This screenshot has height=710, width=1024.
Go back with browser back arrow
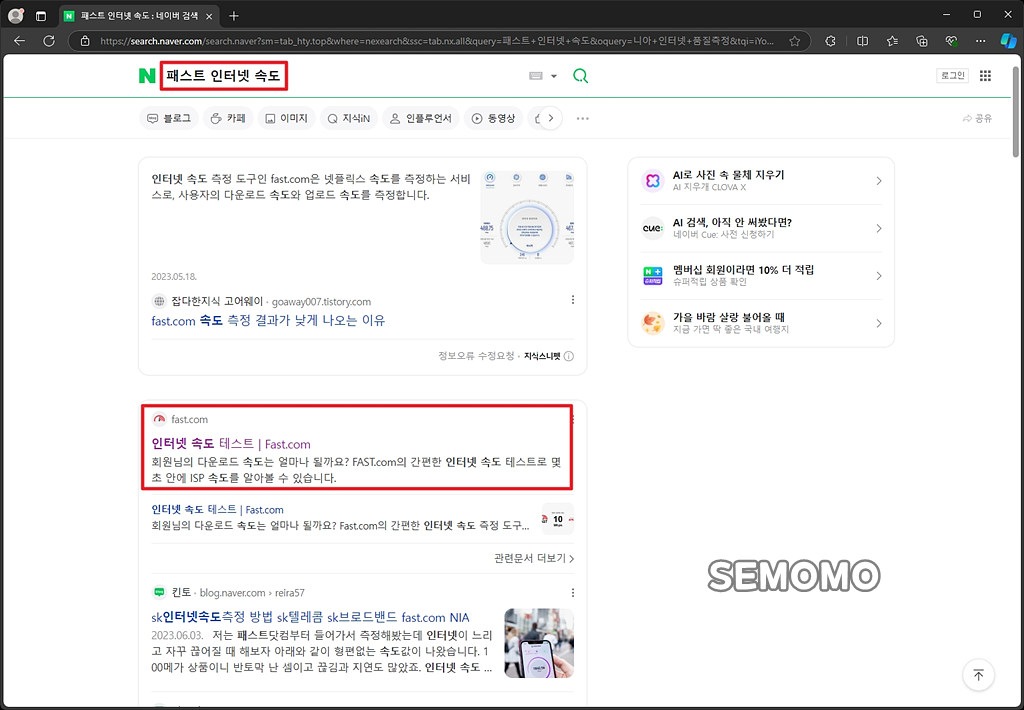[x=20, y=40]
